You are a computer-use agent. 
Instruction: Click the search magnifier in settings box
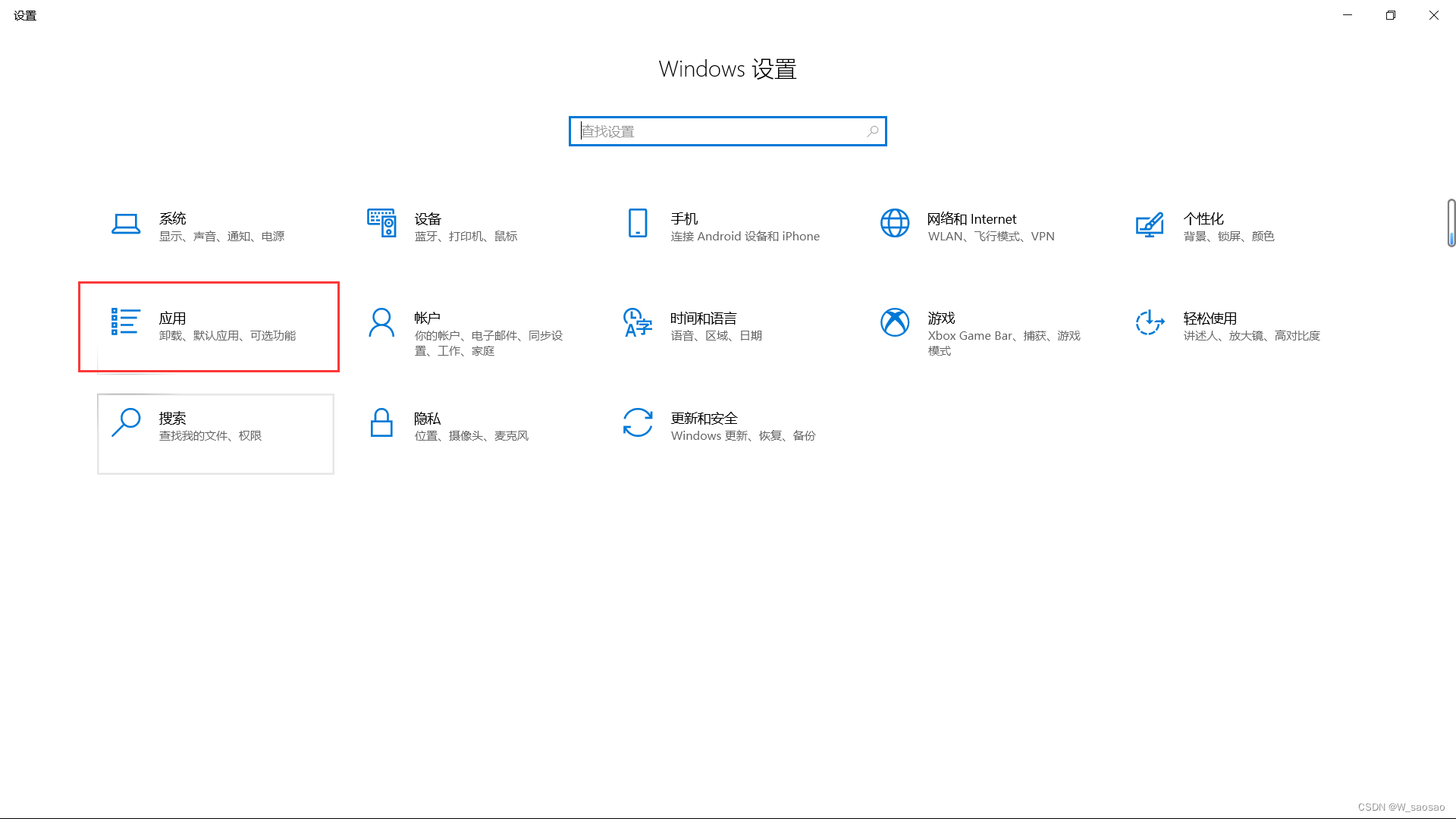pos(873,131)
